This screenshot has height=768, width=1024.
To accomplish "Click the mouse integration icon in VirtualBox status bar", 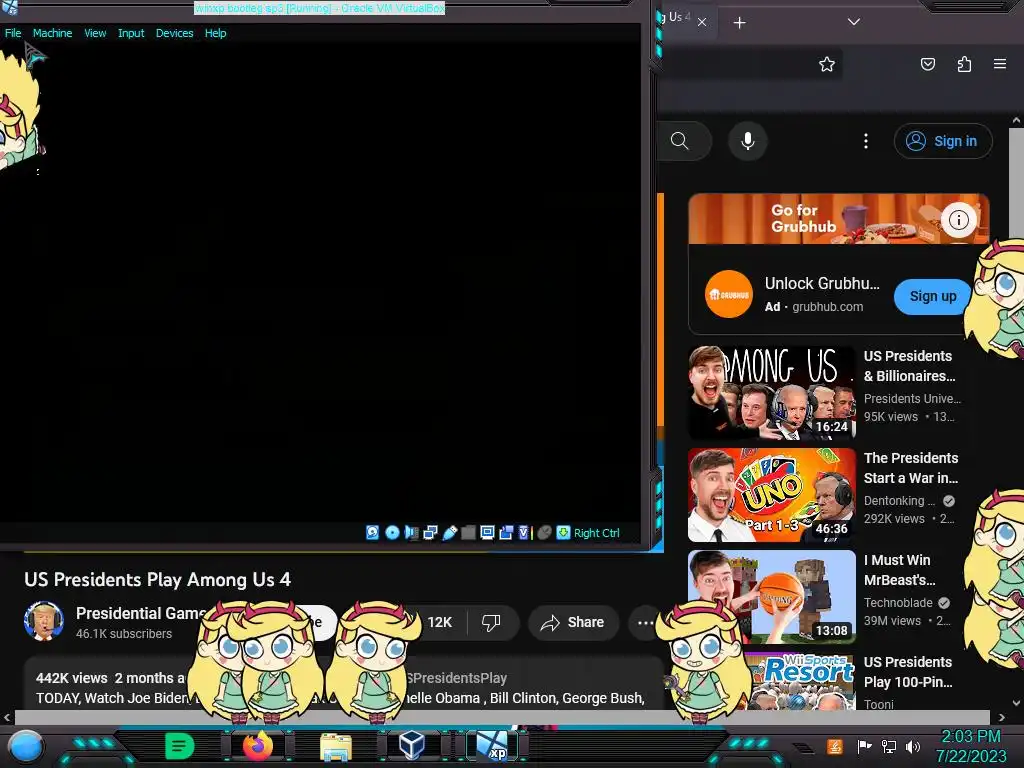I will (x=544, y=533).
